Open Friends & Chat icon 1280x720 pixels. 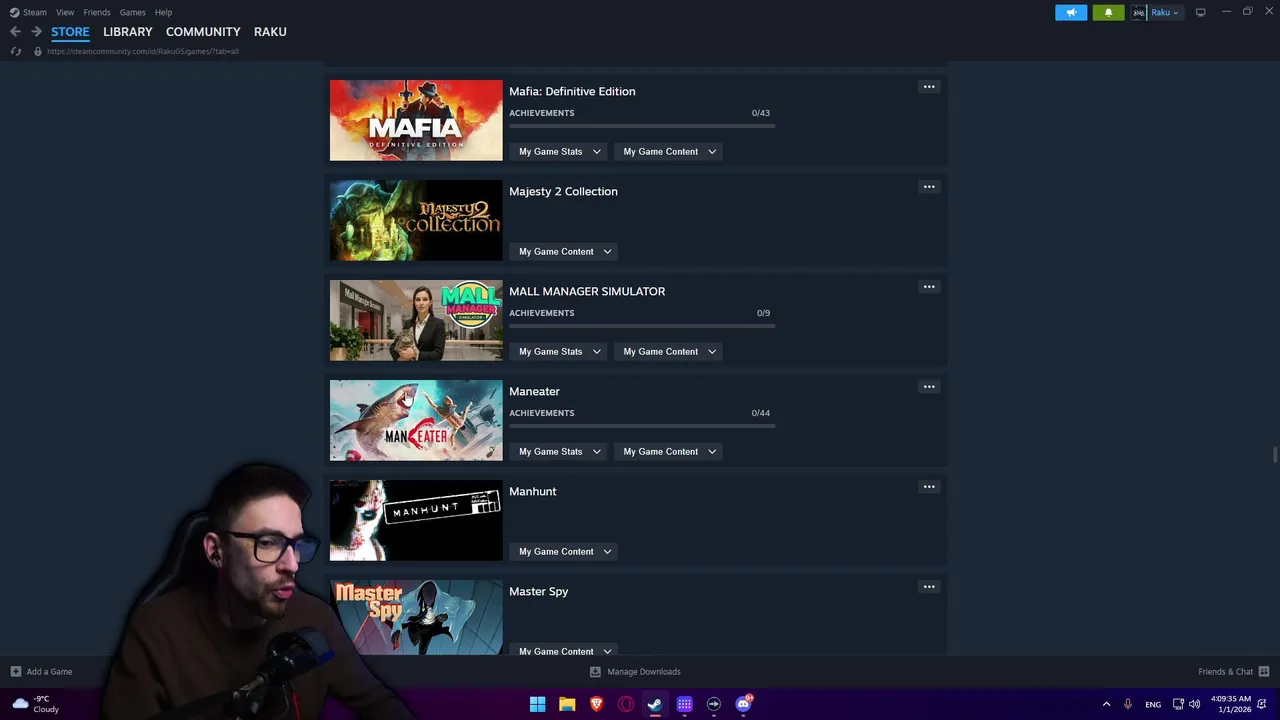1264,672
